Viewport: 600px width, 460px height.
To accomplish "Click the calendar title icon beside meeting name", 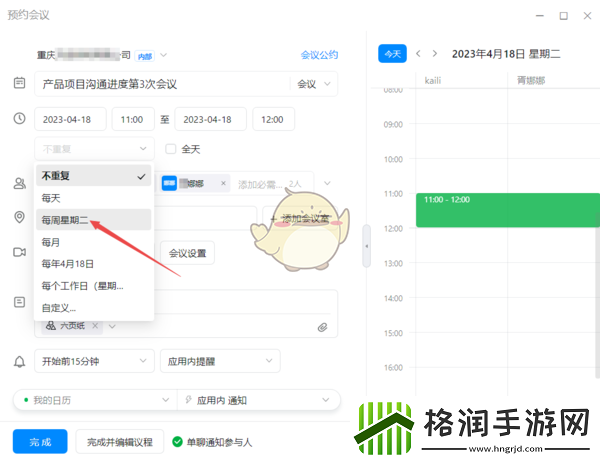I will tap(20, 83).
